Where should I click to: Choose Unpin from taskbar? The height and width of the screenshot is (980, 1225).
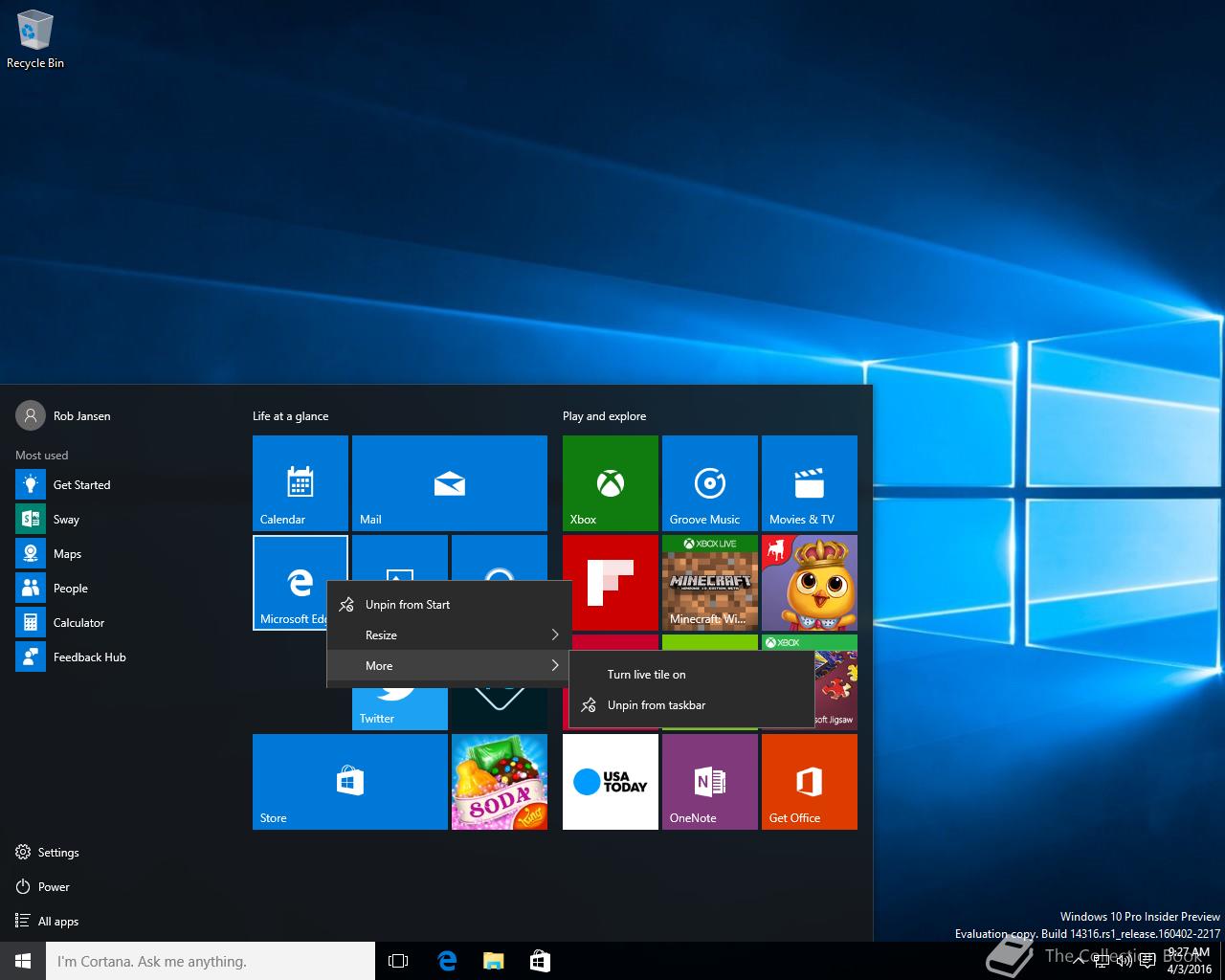click(x=691, y=705)
